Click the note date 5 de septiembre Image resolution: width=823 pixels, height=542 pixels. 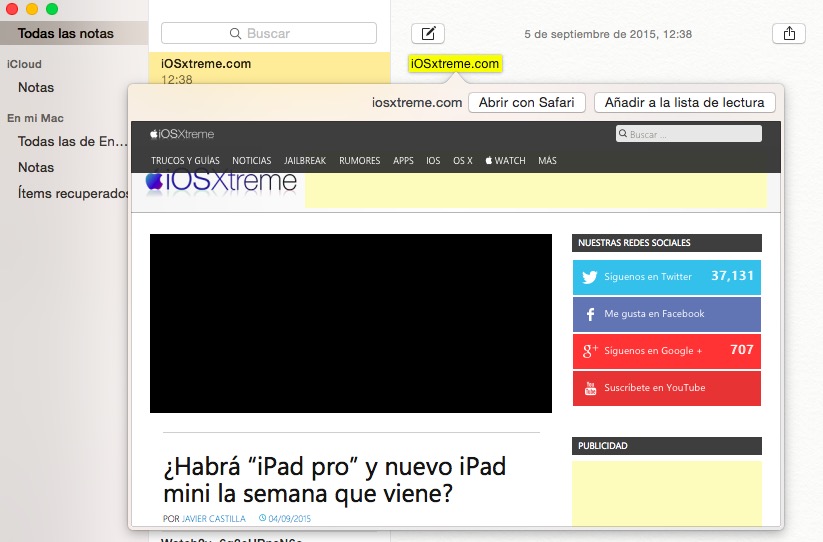click(608, 34)
